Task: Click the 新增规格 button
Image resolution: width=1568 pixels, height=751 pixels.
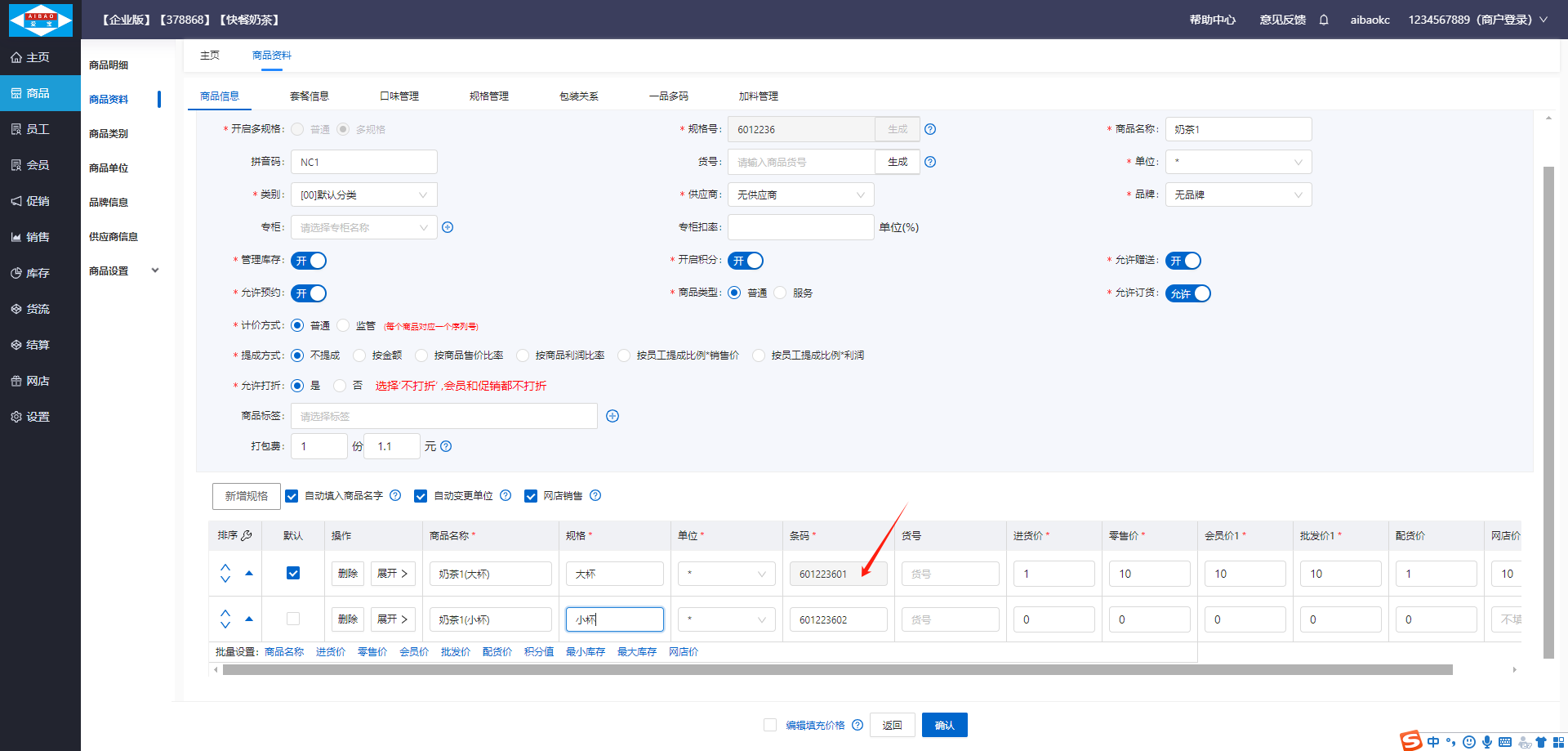Action: coord(246,496)
